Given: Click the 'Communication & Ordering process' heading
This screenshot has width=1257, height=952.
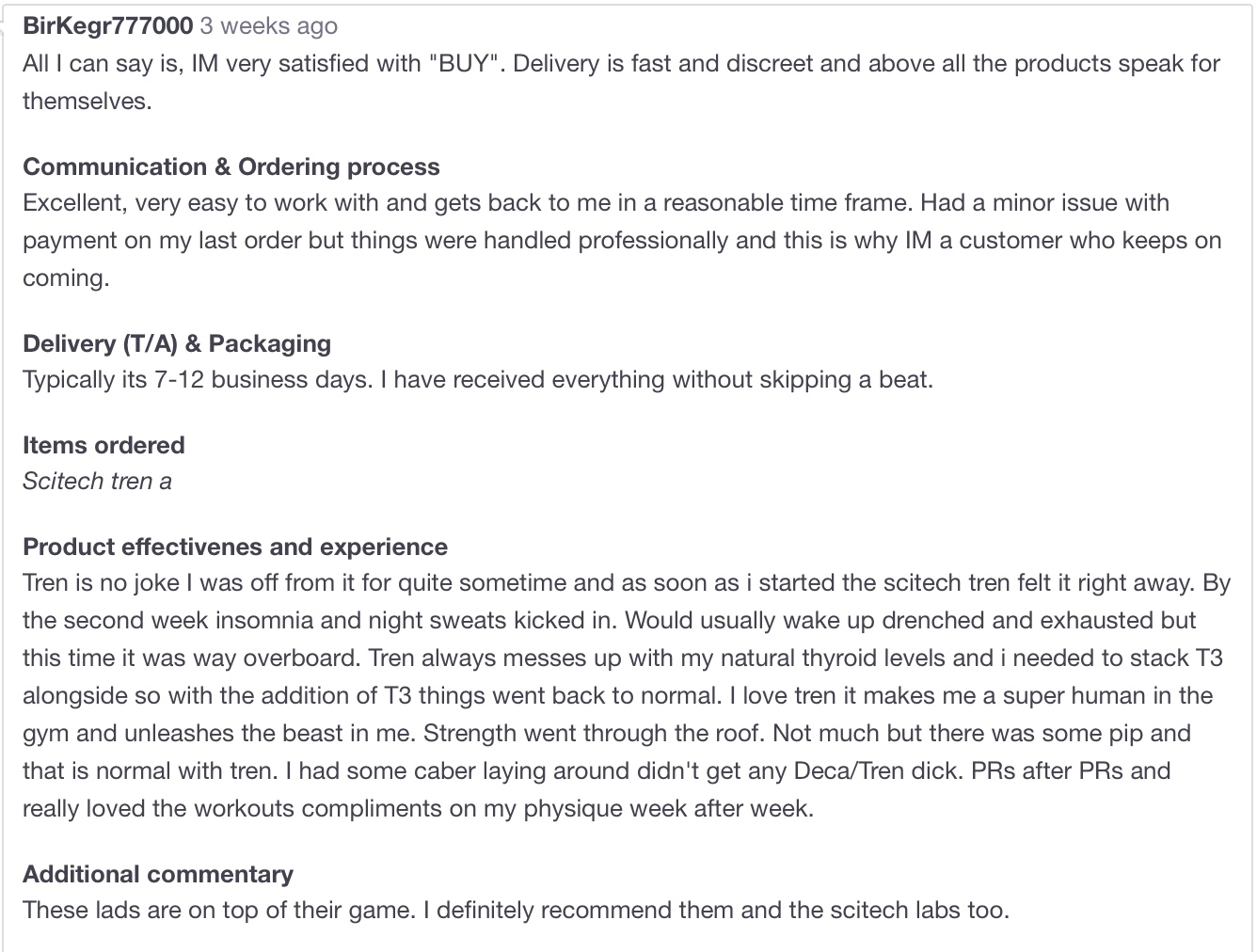Looking at the screenshot, I should click(x=231, y=167).
